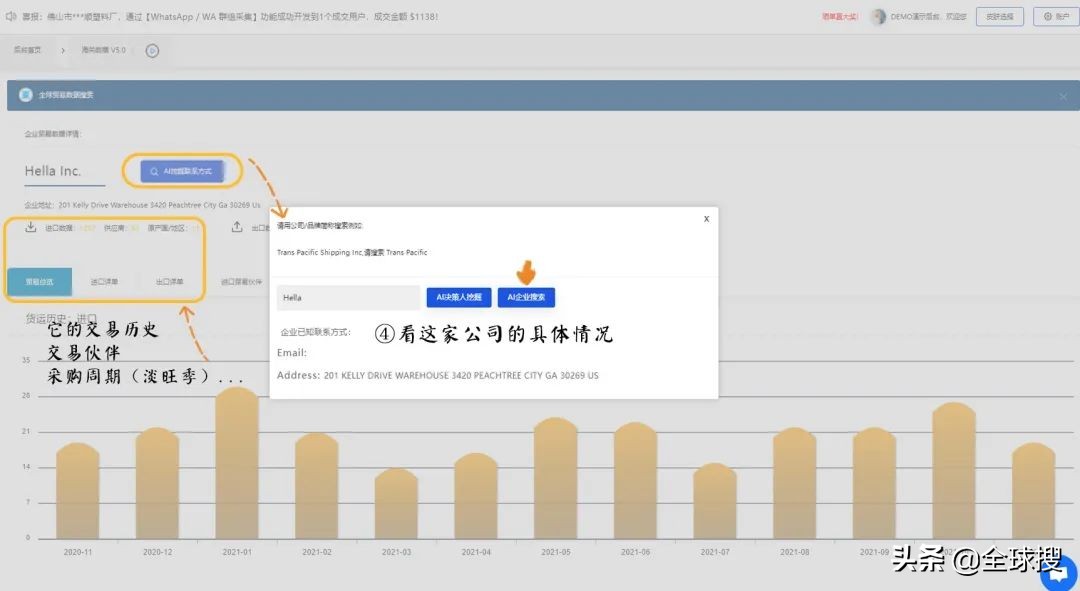Screen dimensions: 1080x591
Task: Switch to the 进口详单 tab
Action: click(x=104, y=282)
